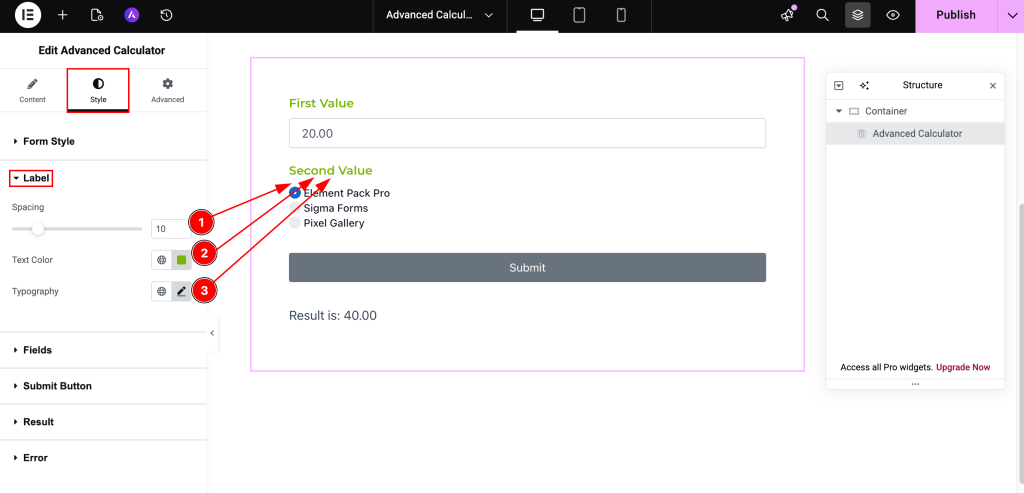Expand the Fields section
The width and height of the screenshot is (1024, 493).
pyautogui.click(x=37, y=350)
